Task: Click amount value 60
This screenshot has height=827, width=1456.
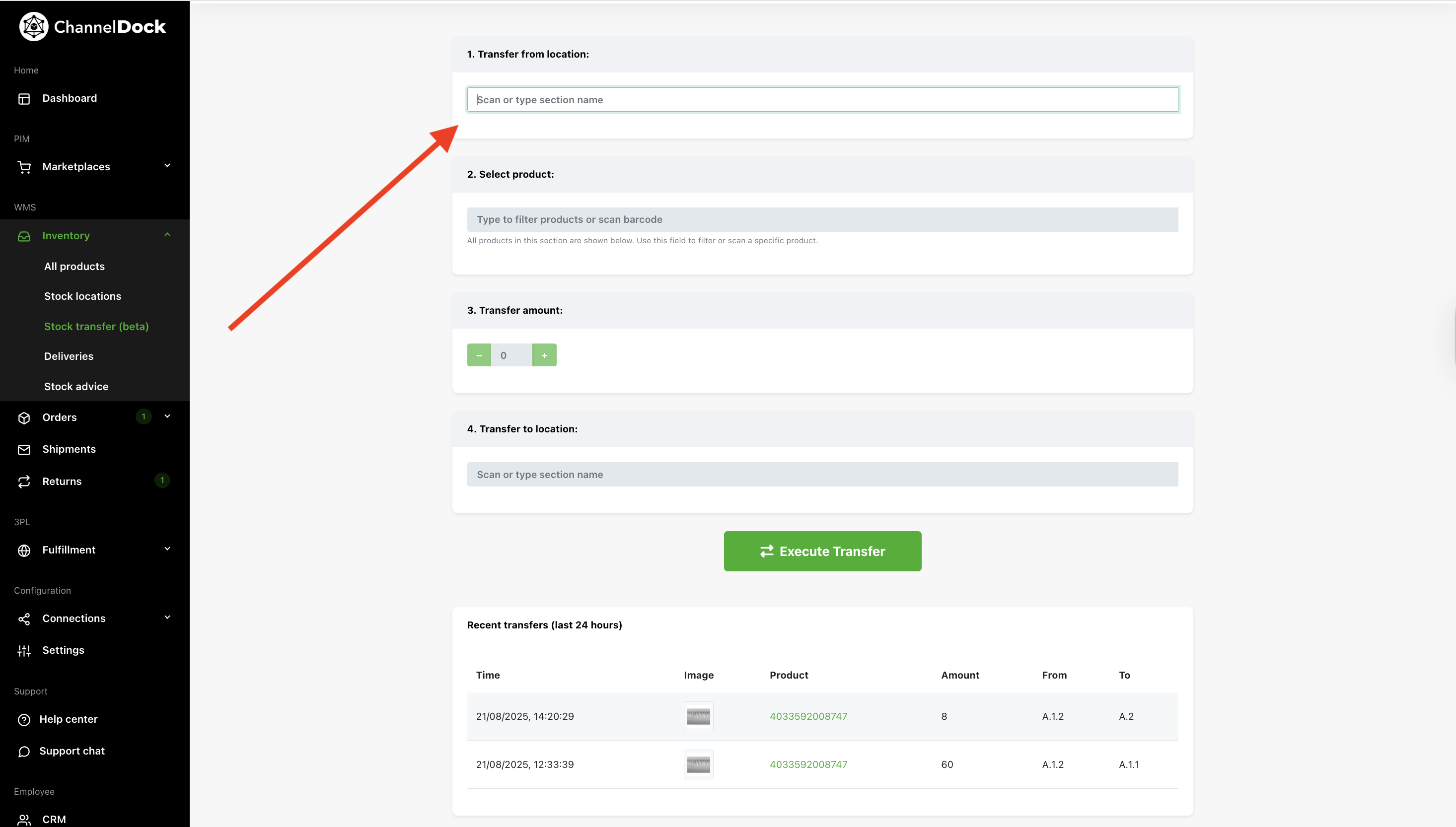Action: [x=947, y=764]
